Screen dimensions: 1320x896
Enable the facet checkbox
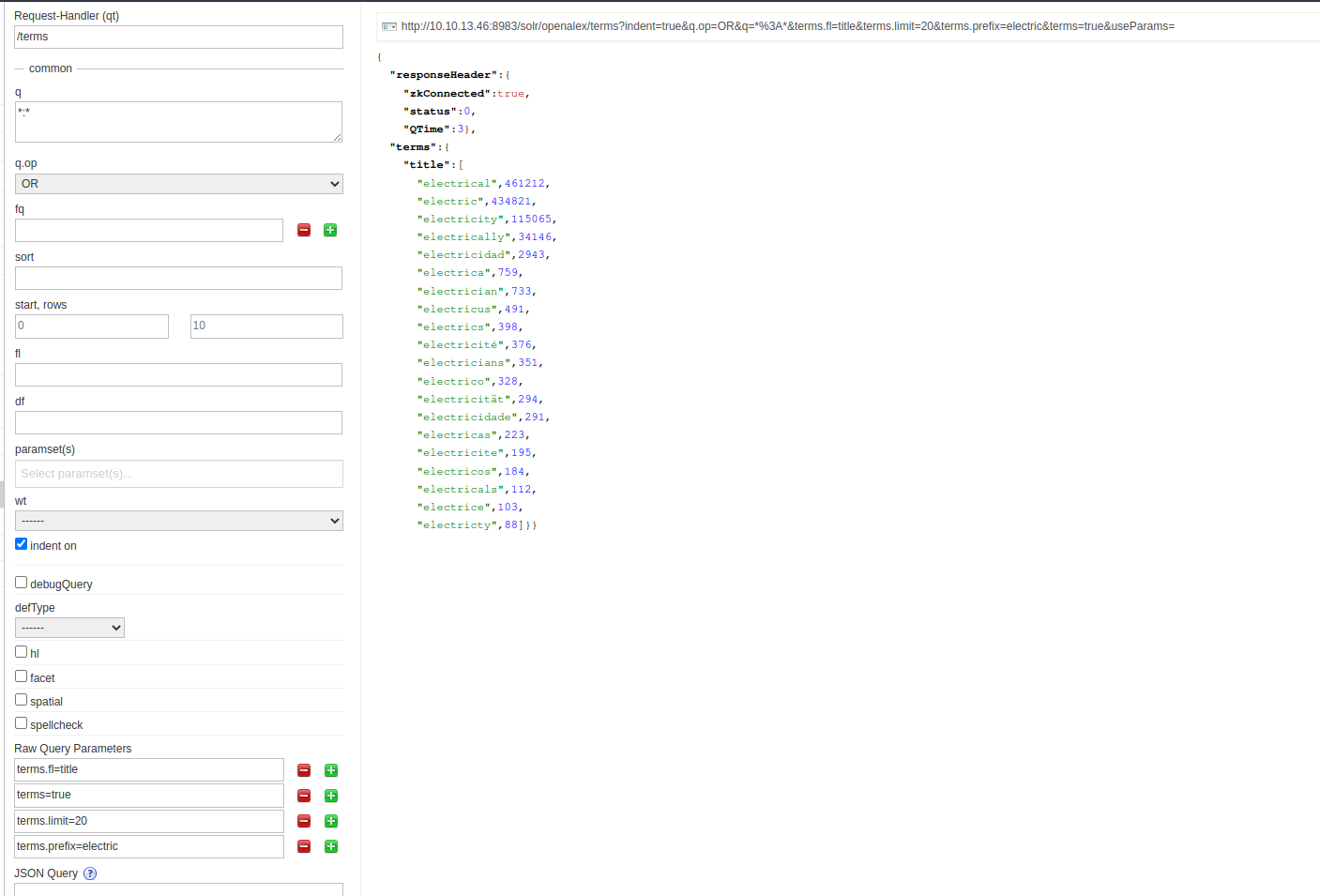(x=21, y=676)
